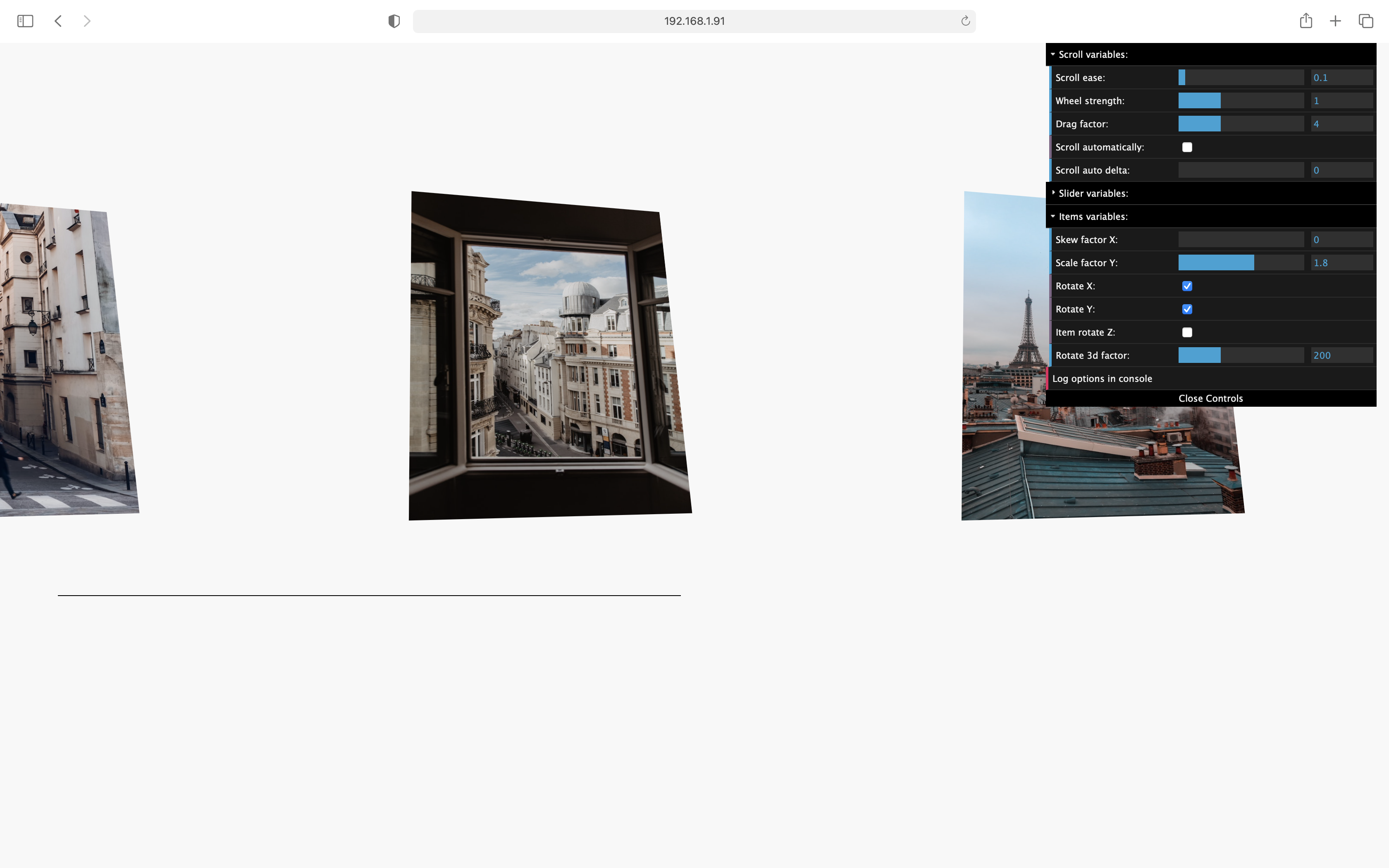Enable Scroll automatically checkbox
Viewport: 1389px width, 868px height.
[x=1187, y=147]
